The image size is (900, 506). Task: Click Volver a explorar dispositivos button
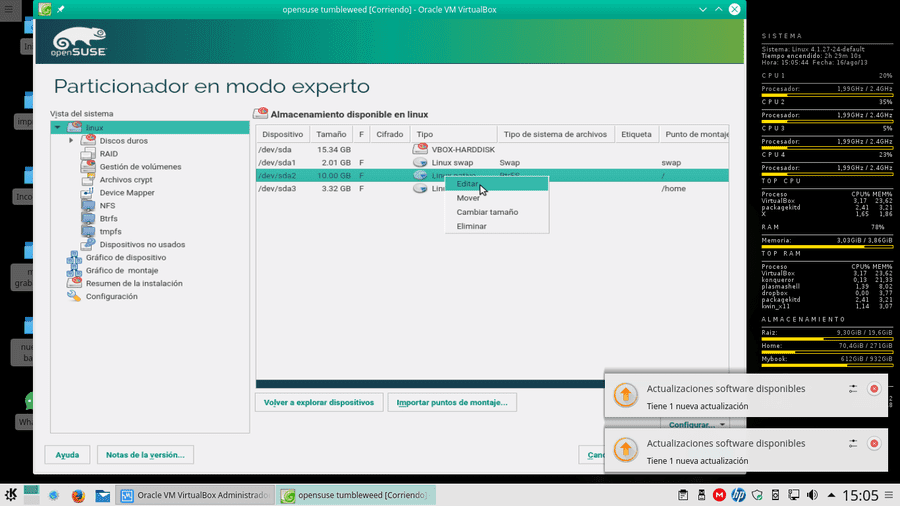pyautogui.click(x=319, y=402)
